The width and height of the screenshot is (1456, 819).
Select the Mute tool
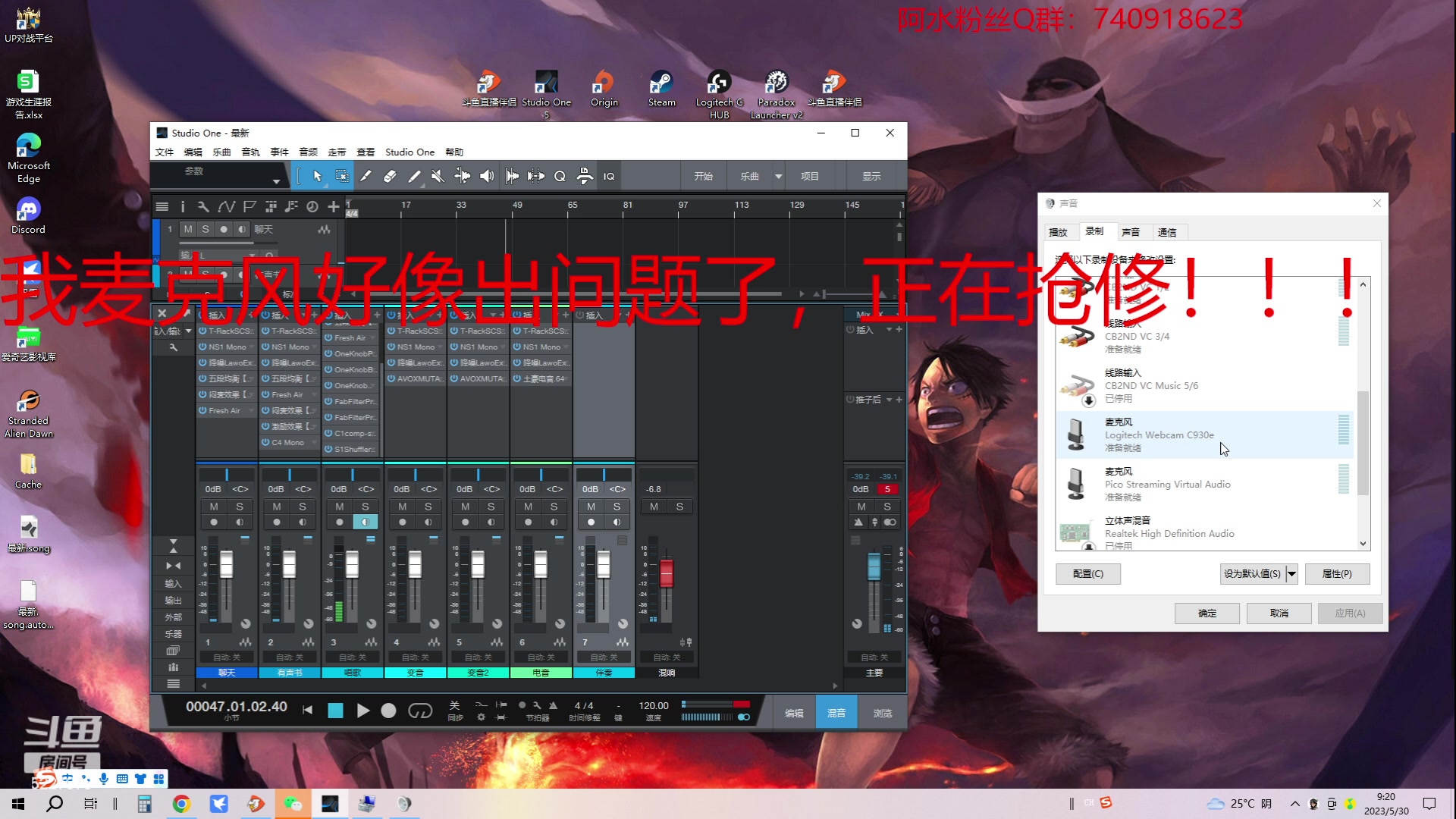pyautogui.click(x=438, y=176)
